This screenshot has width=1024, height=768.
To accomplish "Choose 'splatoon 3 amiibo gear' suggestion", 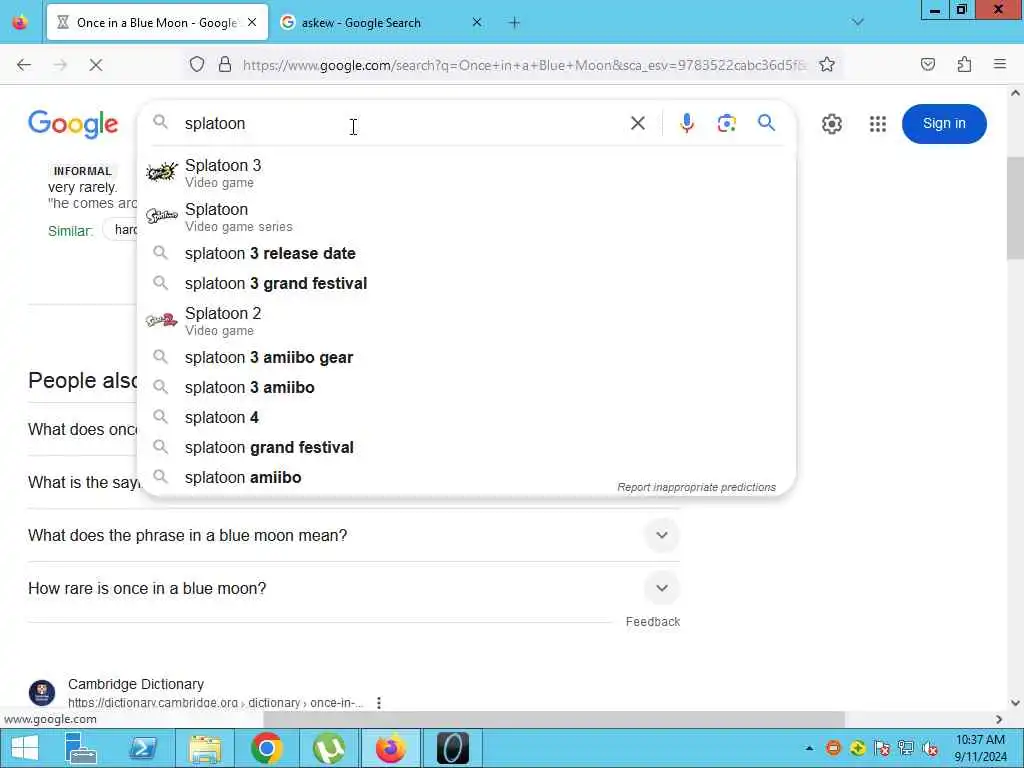I will coord(466,357).
